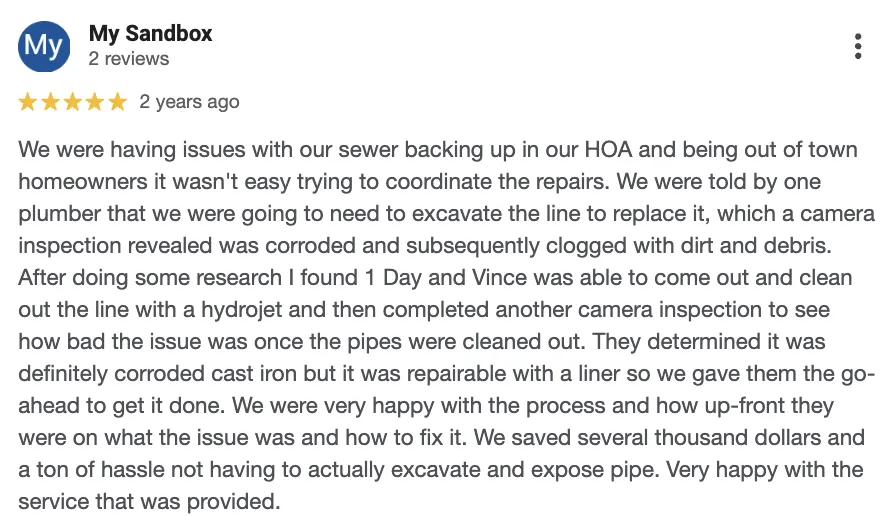View the reviewer's "2 reviews" count
Screen dimensions: 894x516
(x=129, y=59)
